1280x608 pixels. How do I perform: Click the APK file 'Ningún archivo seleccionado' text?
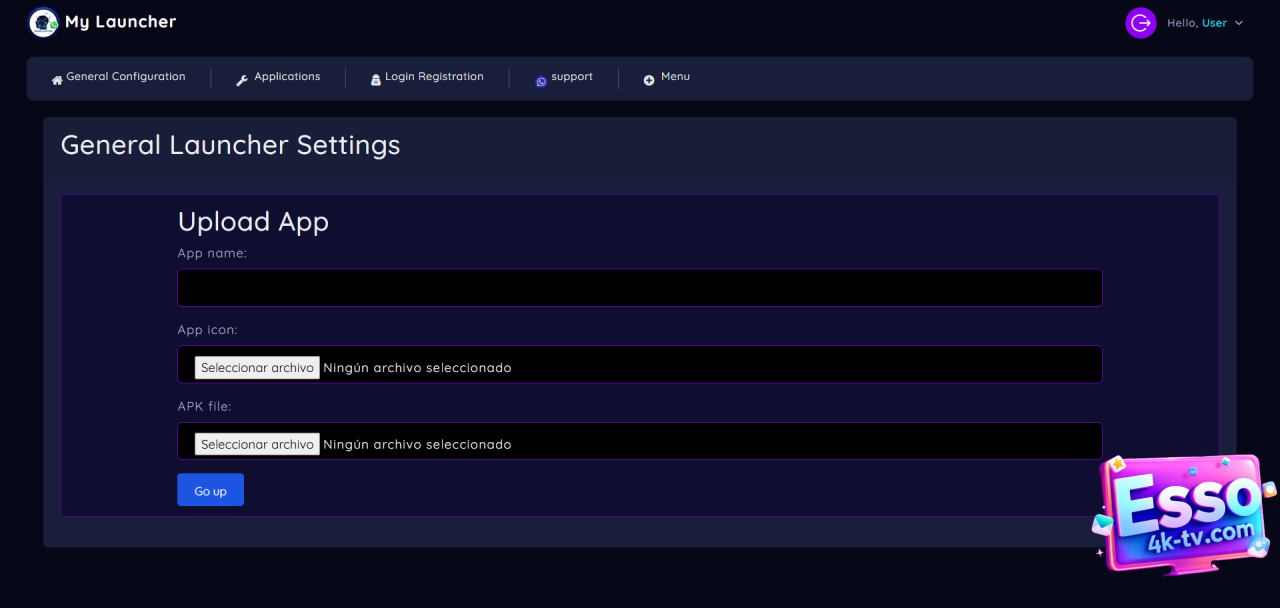417,444
